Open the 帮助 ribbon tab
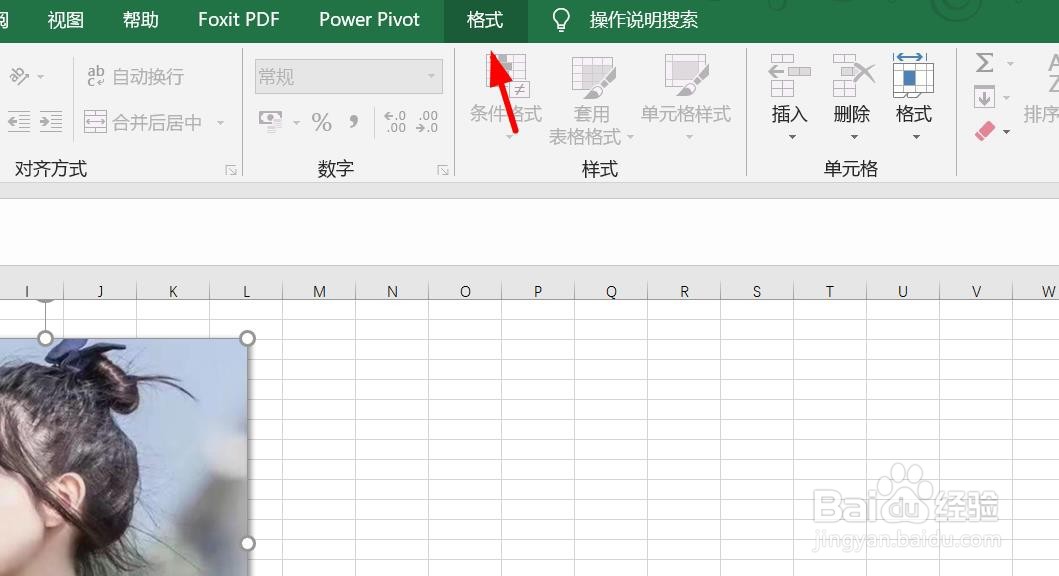1059x576 pixels. [140, 20]
